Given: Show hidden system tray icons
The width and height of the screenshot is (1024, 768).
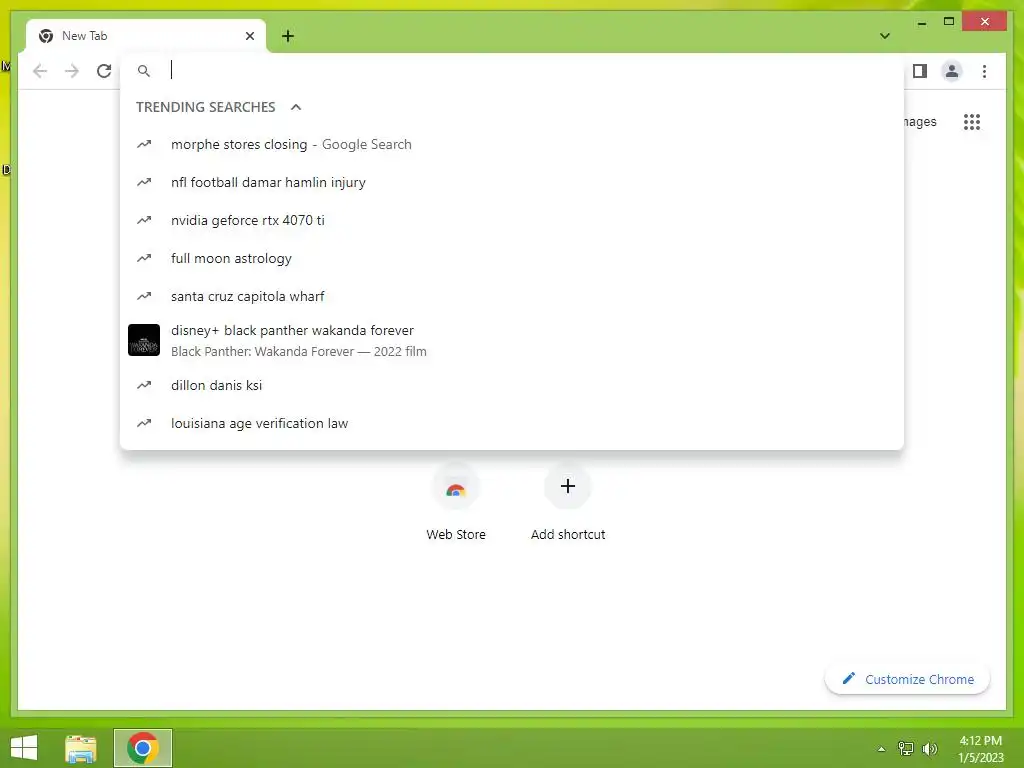Looking at the screenshot, I should (882, 749).
